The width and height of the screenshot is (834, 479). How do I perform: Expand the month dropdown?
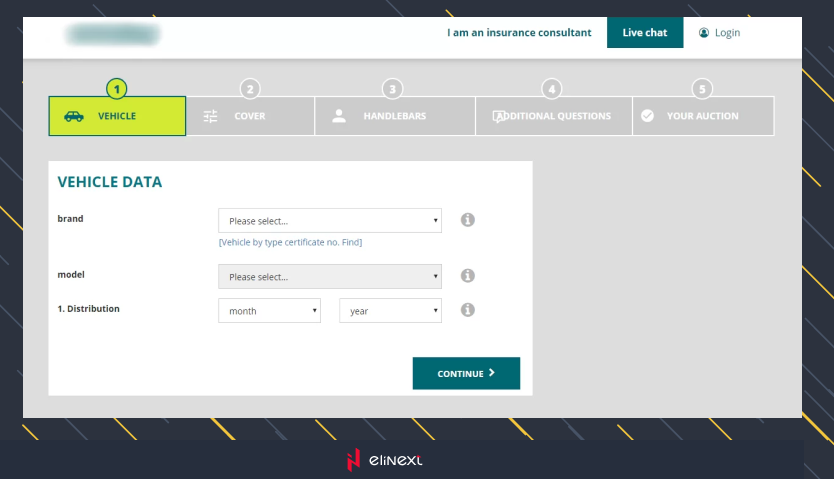[x=269, y=311]
